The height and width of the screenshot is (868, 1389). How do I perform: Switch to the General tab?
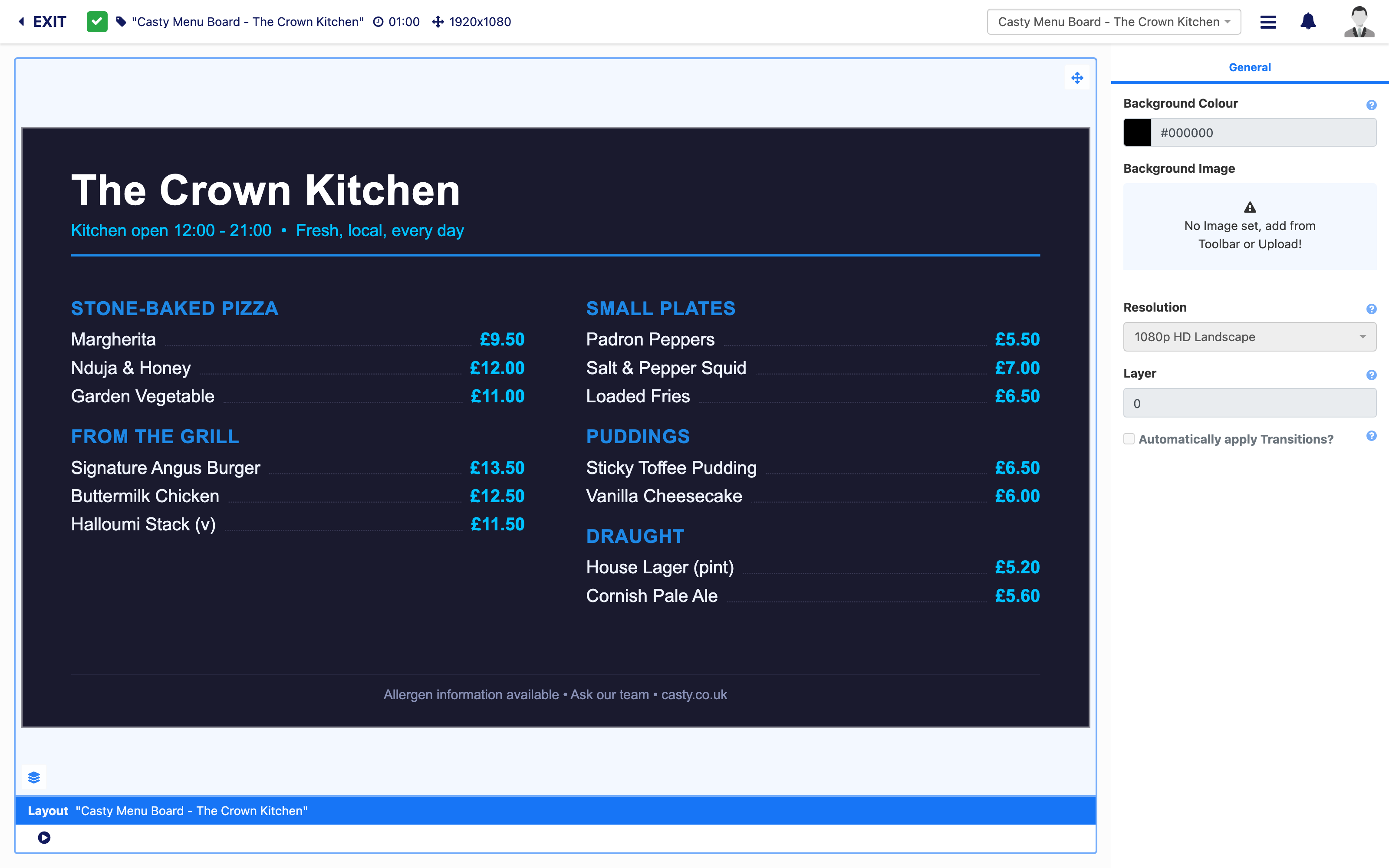(x=1250, y=67)
